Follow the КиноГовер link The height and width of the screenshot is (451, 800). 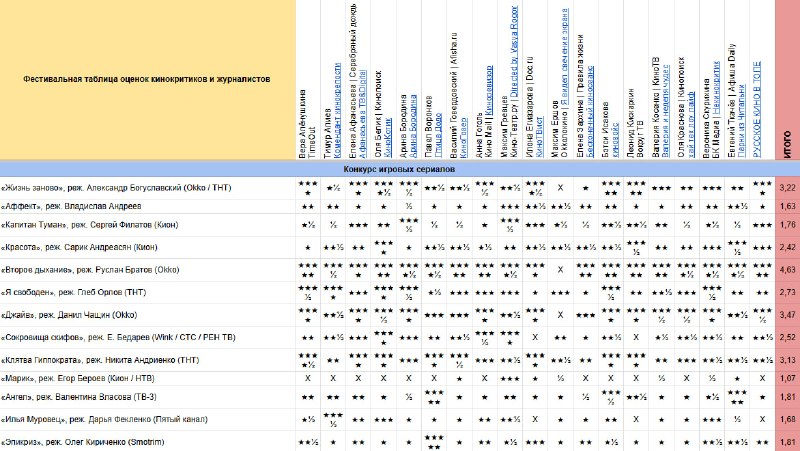[464, 138]
